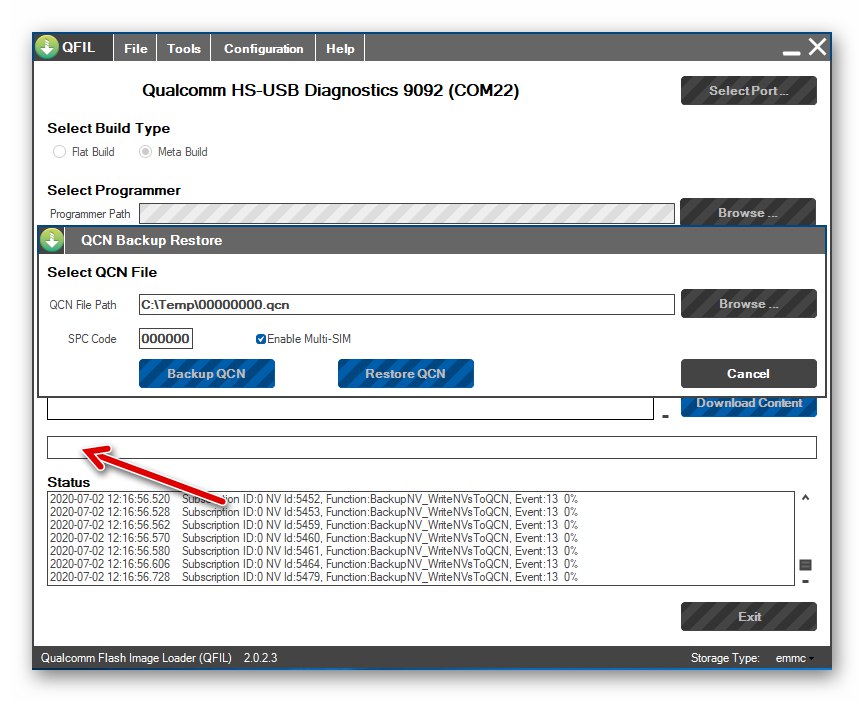Click the Qualcomm HS-USB Diagnostics 9092 port text

pos(331,90)
